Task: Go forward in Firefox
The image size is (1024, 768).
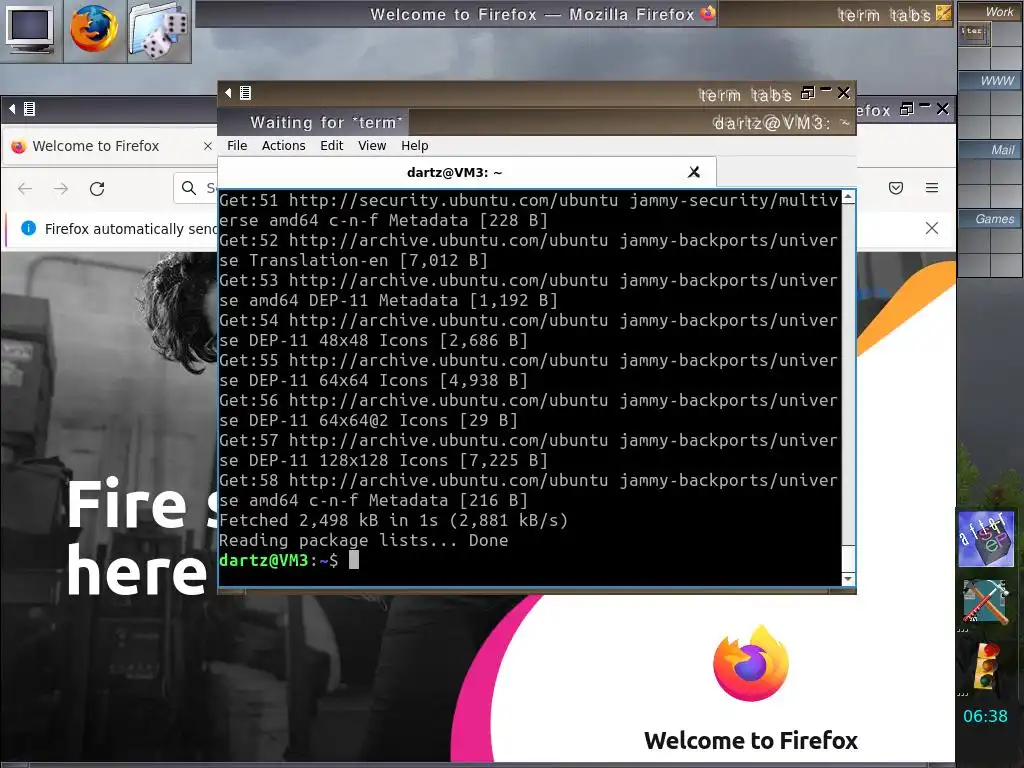Action: pos(61,189)
